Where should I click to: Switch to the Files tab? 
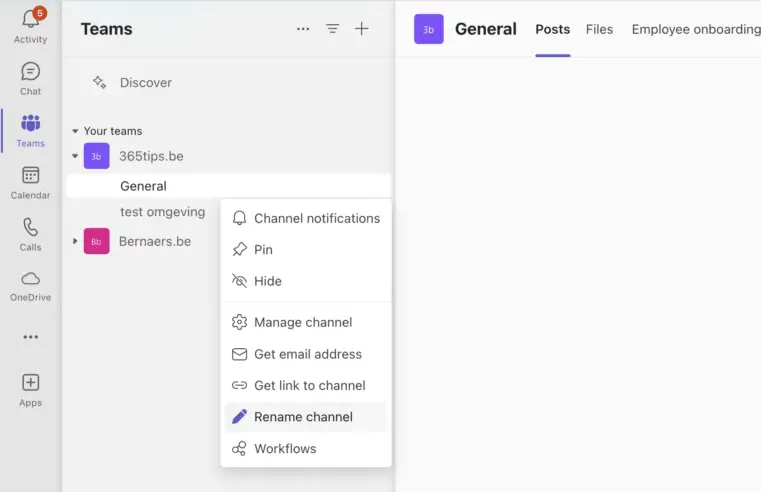(599, 30)
